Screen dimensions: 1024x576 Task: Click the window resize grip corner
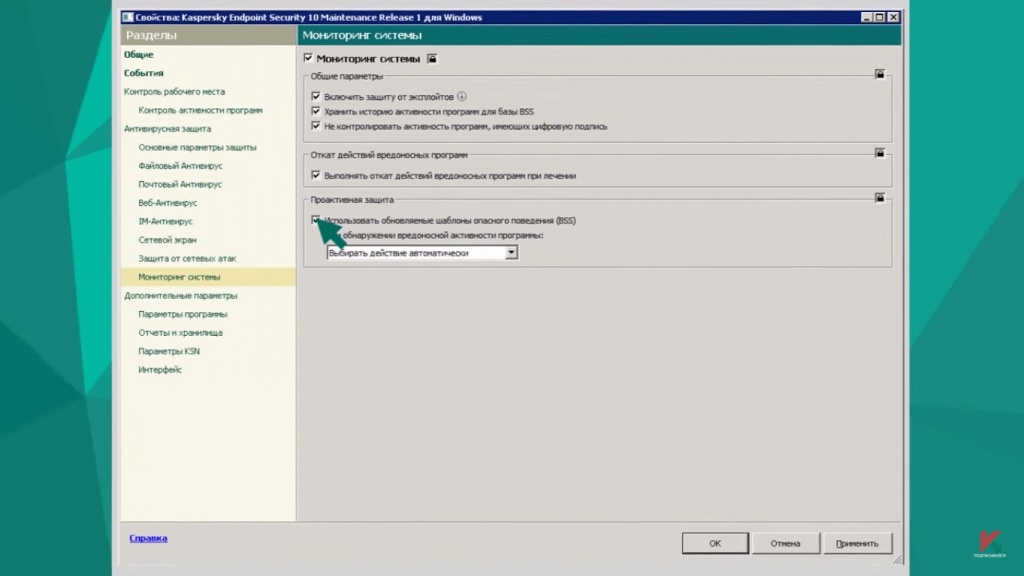pos(897,560)
